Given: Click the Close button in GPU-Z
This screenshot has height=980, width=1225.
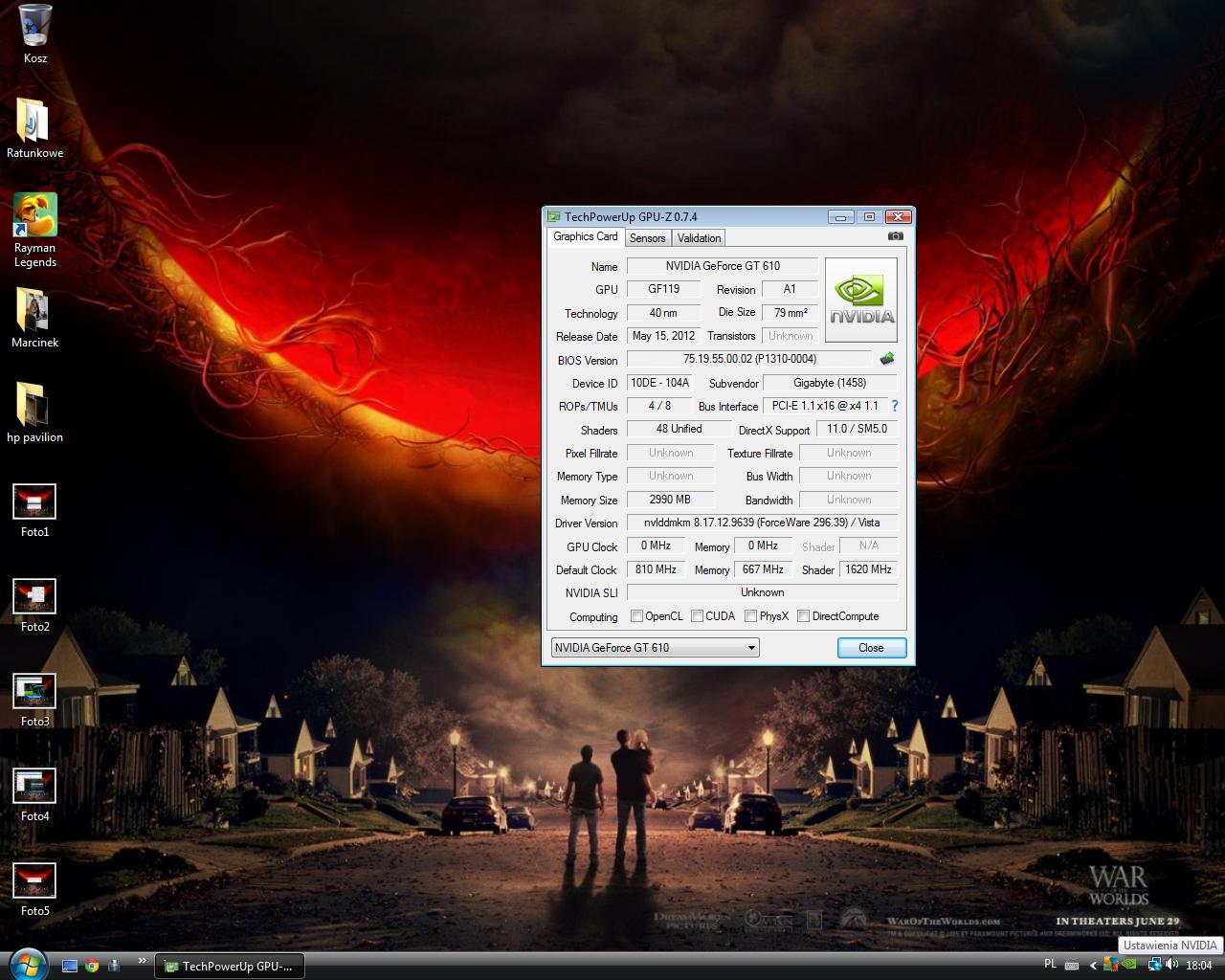Looking at the screenshot, I should (871, 648).
